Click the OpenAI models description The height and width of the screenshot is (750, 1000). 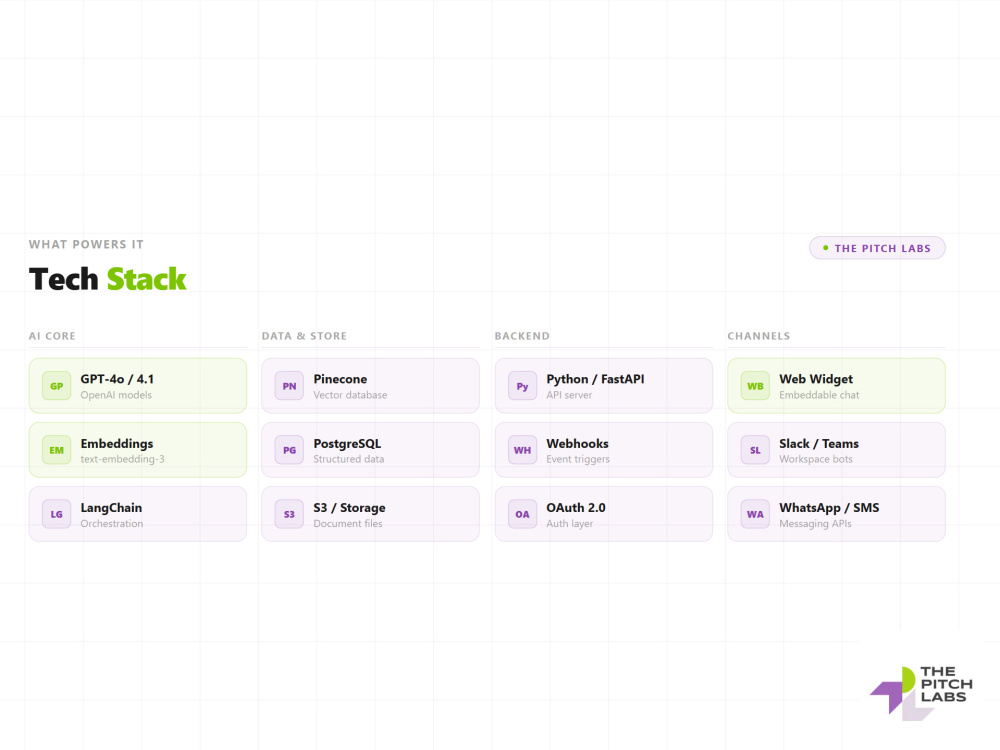pos(116,395)
